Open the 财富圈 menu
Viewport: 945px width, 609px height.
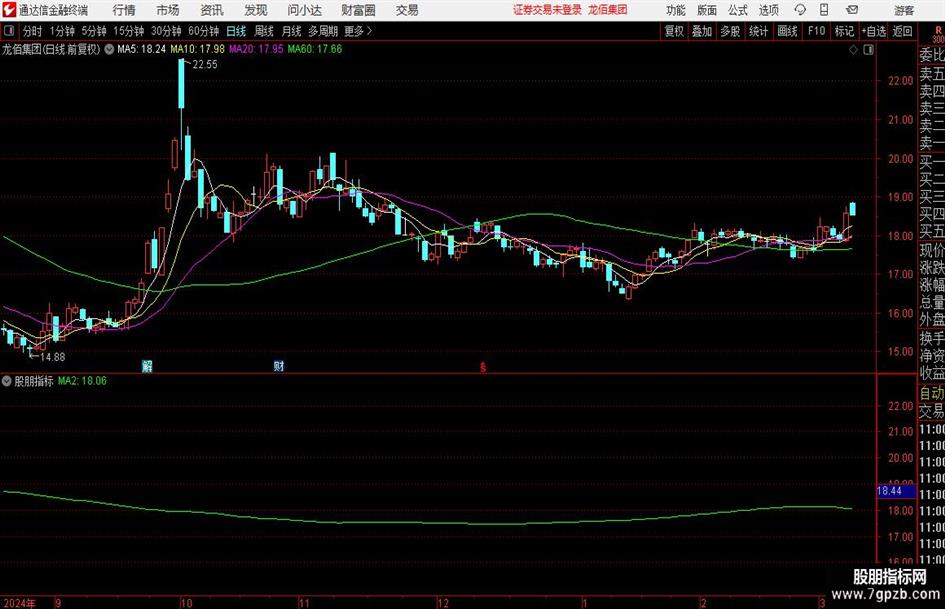pos(358,10)
